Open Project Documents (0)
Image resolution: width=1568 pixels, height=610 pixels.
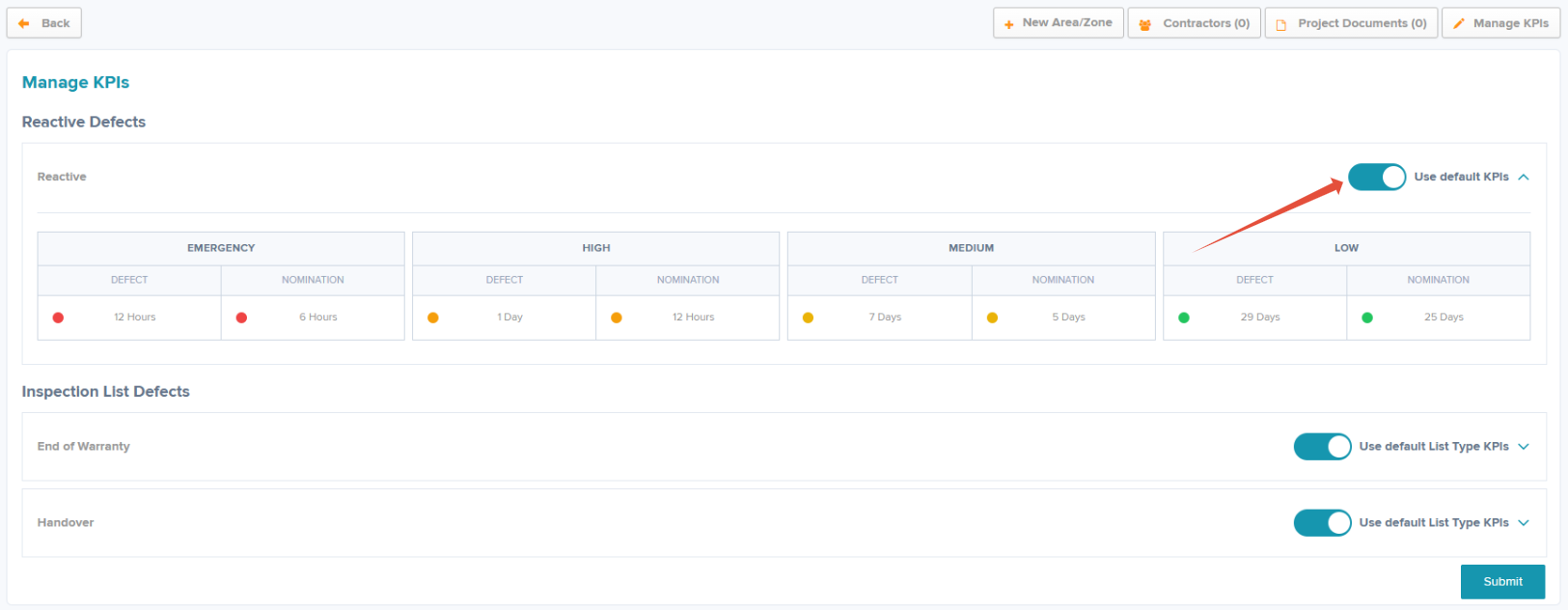[x=1352, y=23]
